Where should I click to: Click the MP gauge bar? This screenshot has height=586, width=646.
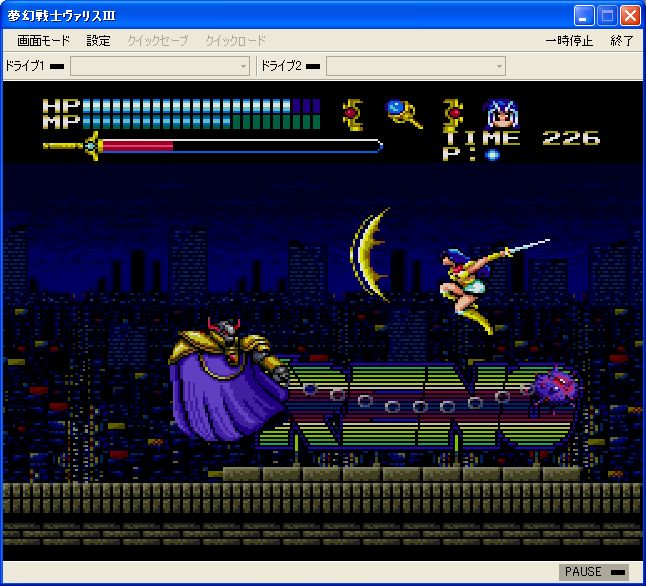(x=201, y=122)
